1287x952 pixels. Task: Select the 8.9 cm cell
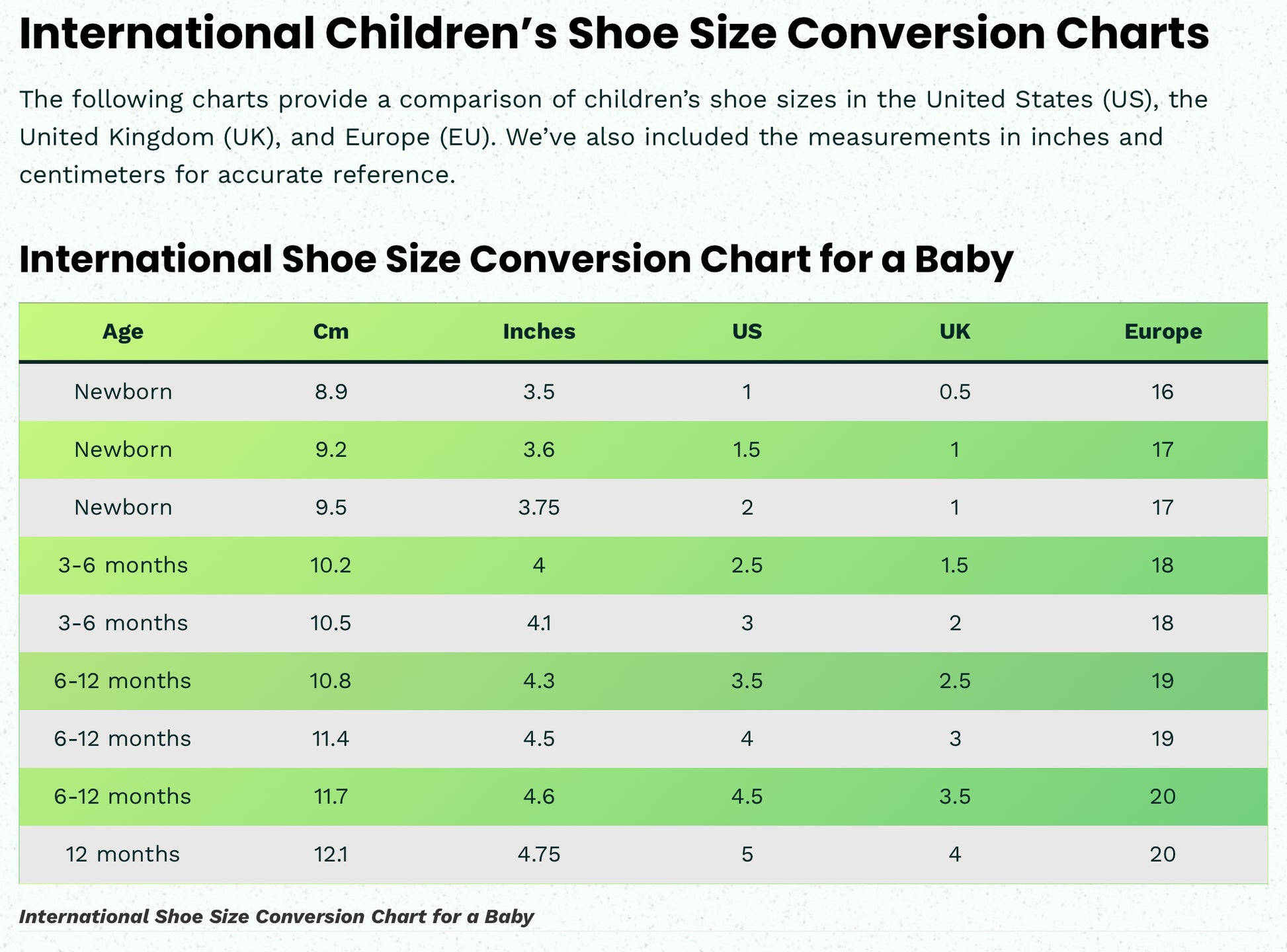click(x=331, y=392)
